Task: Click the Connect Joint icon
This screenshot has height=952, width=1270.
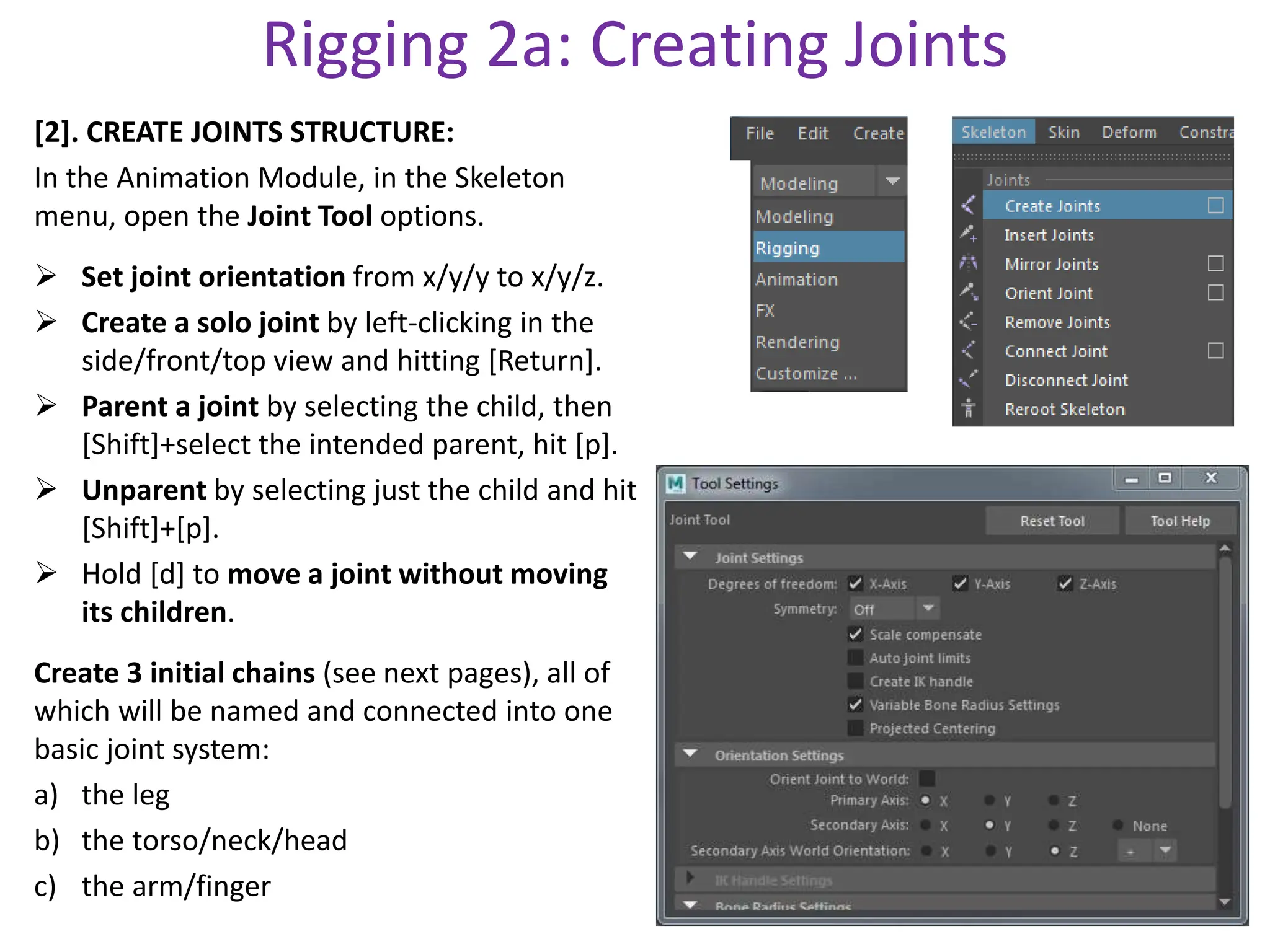Action: click(968, 350)
